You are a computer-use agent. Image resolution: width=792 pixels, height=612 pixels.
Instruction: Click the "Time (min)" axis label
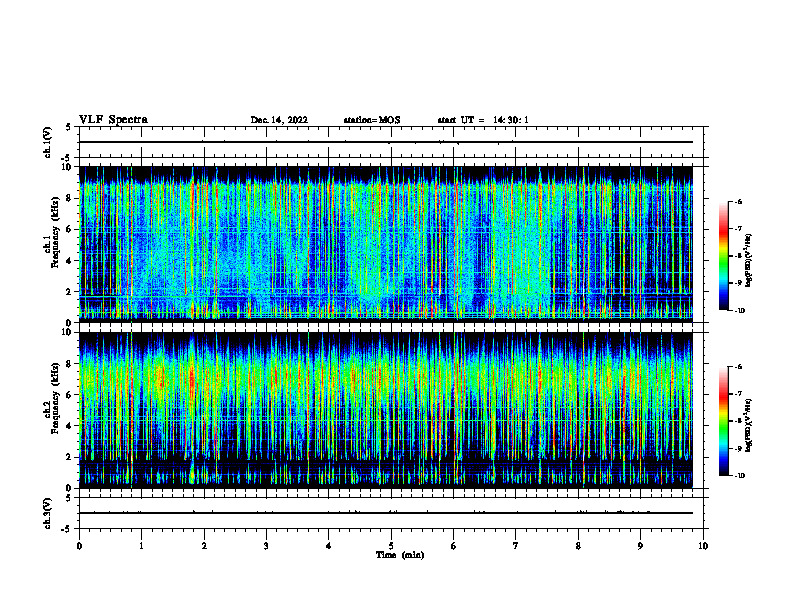click(x=400, y=555)
